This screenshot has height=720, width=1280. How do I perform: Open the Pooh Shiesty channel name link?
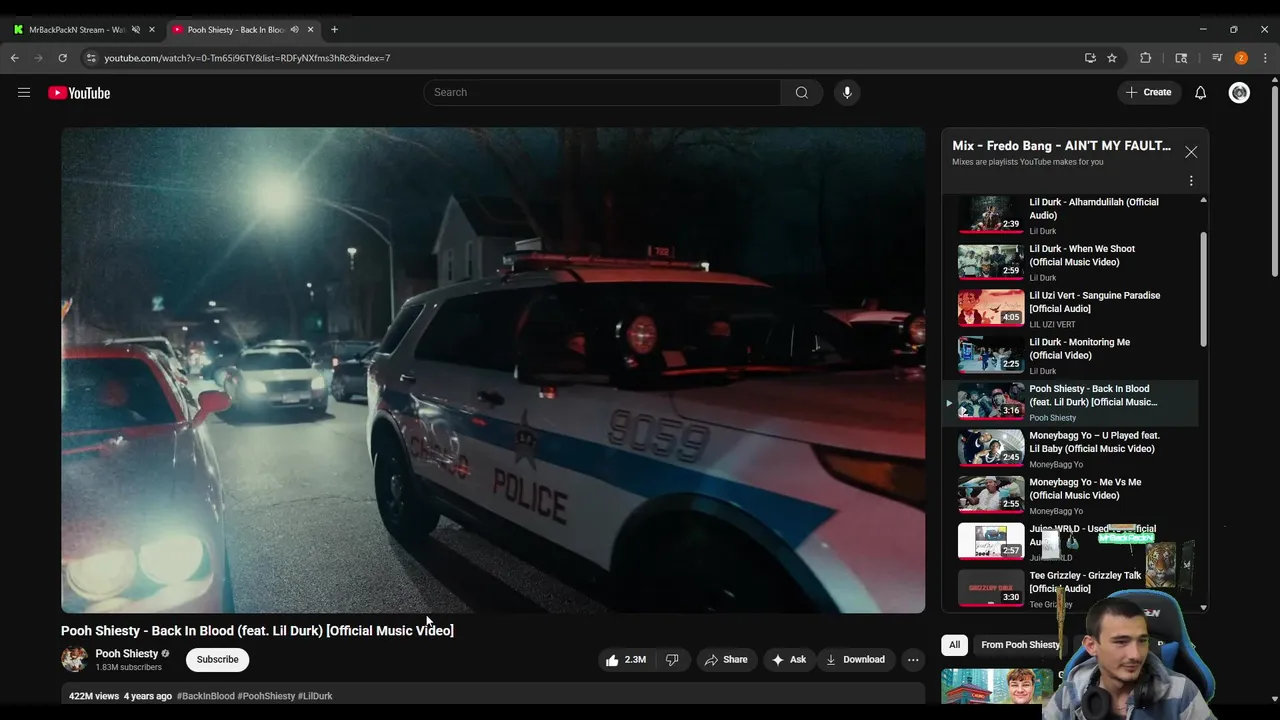tap(127, 654)
